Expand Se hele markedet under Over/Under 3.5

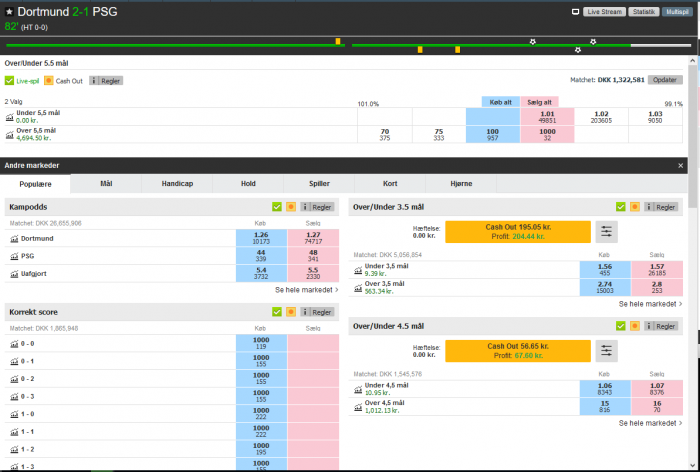coord(650,304)
